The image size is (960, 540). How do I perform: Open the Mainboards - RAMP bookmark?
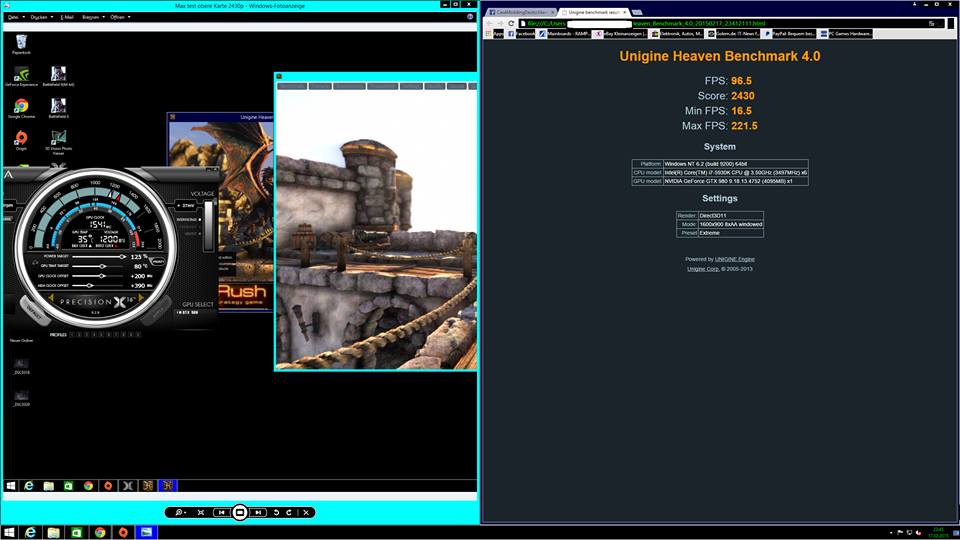pyautogui.click(x=564, y=34)
